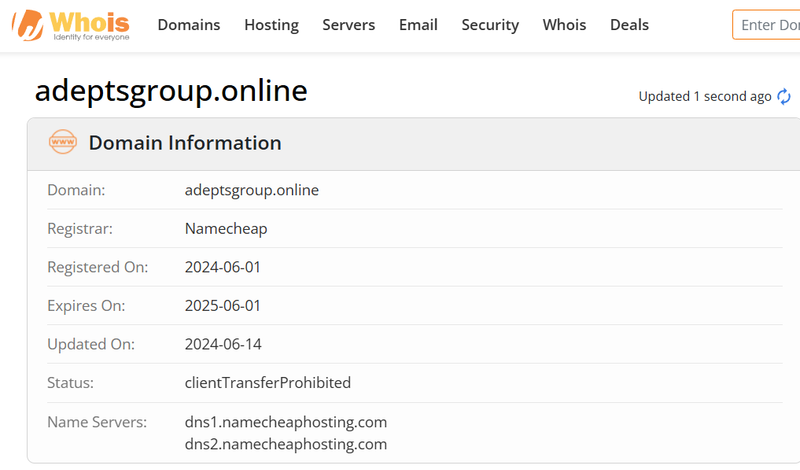
Task: Select the Expires On date 2025-06-01
Action: (222, 306)
